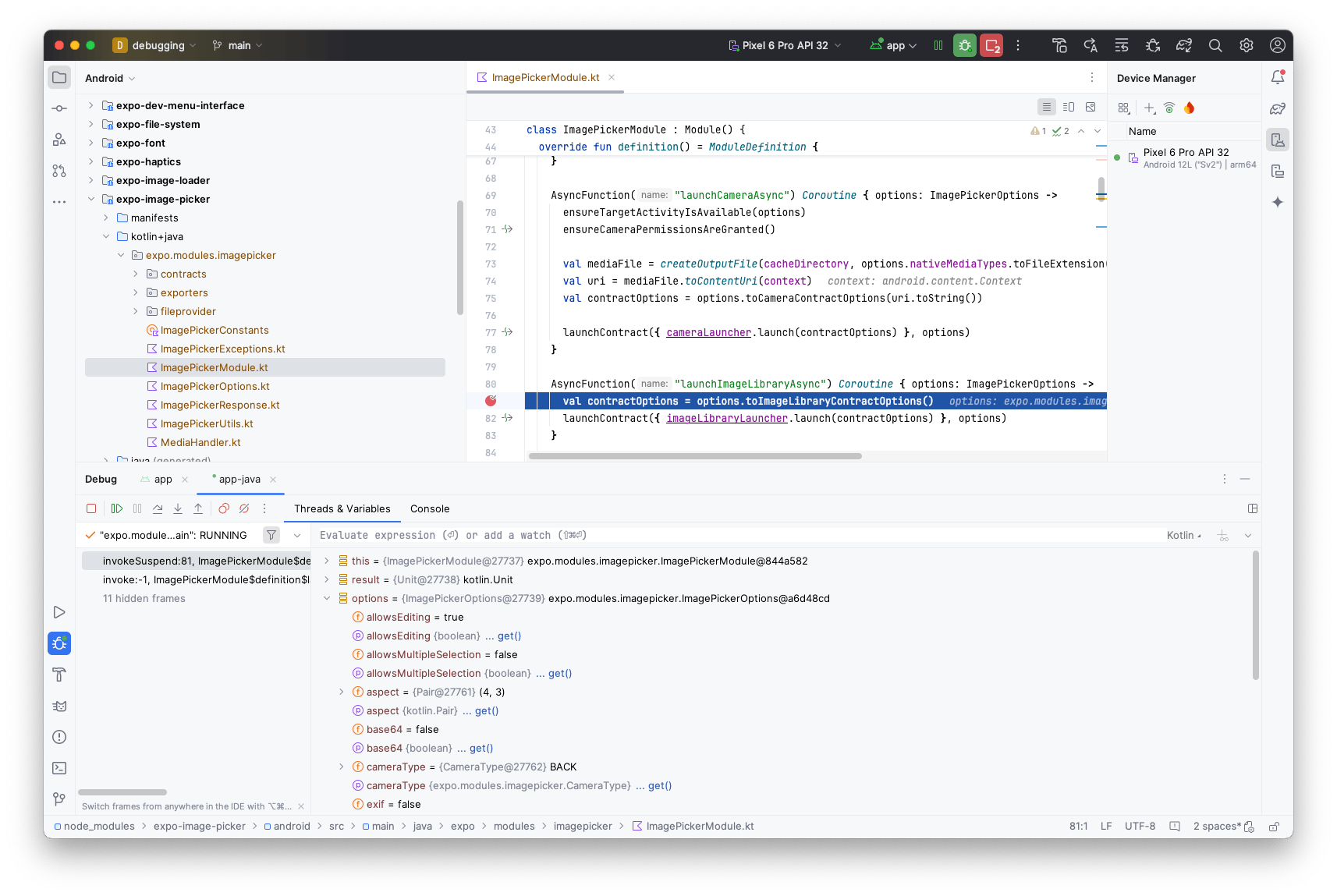Open the Terminal tool window
Image resolution: width=1337 pixels, height=896 pixels.
[59, 768]
